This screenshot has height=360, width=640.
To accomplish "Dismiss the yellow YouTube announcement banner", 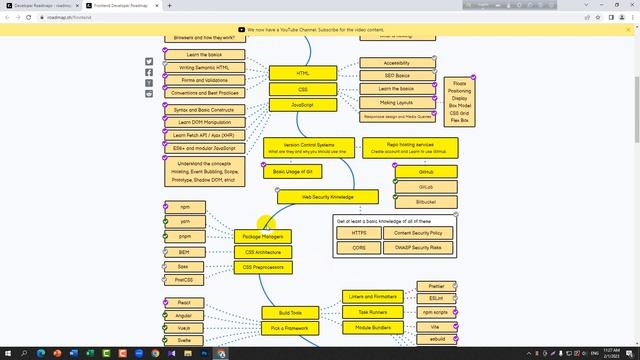I will pos(628,30).
